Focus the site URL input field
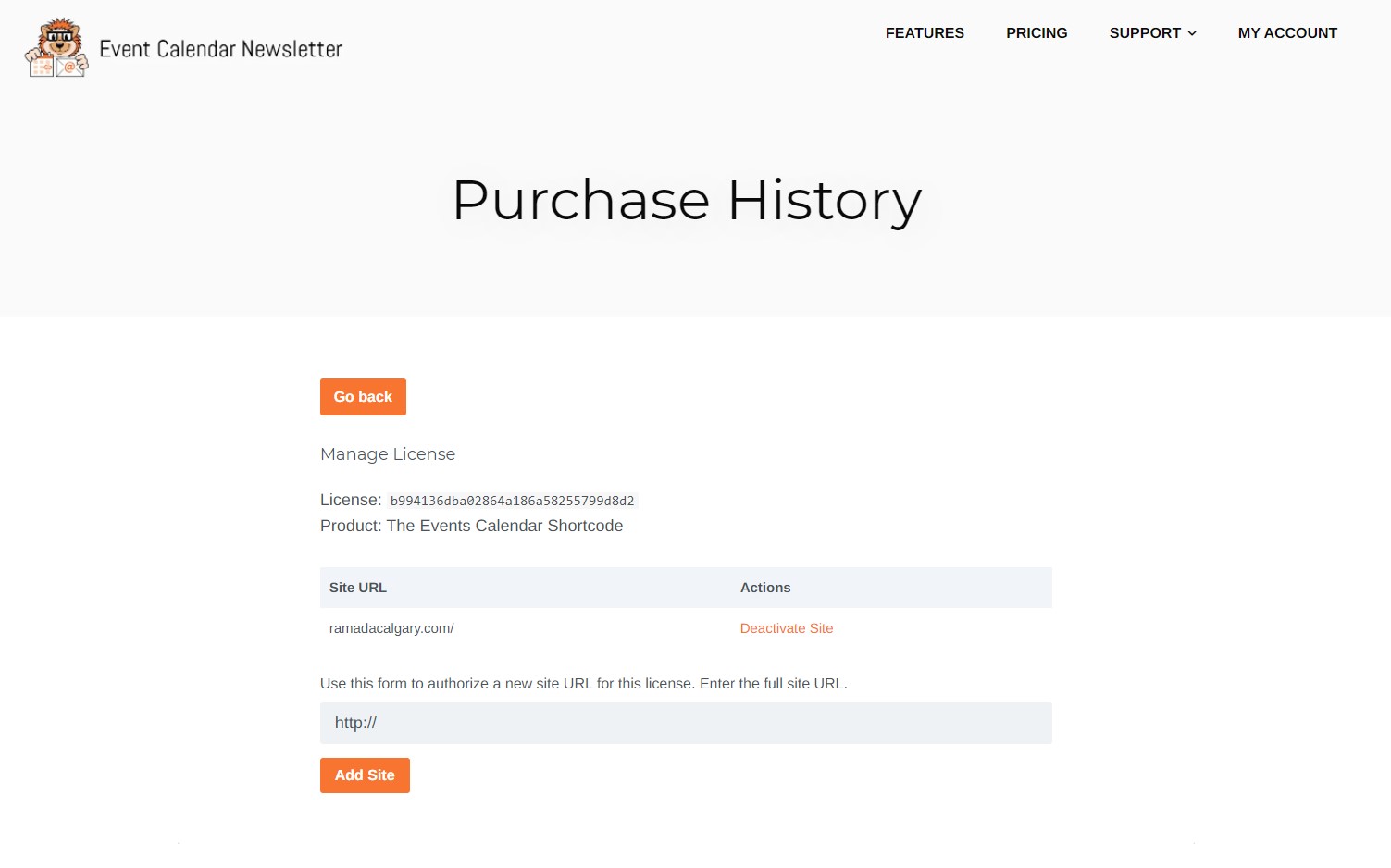The width and height of the screenshot is (1391, 868). coord(686,723)
